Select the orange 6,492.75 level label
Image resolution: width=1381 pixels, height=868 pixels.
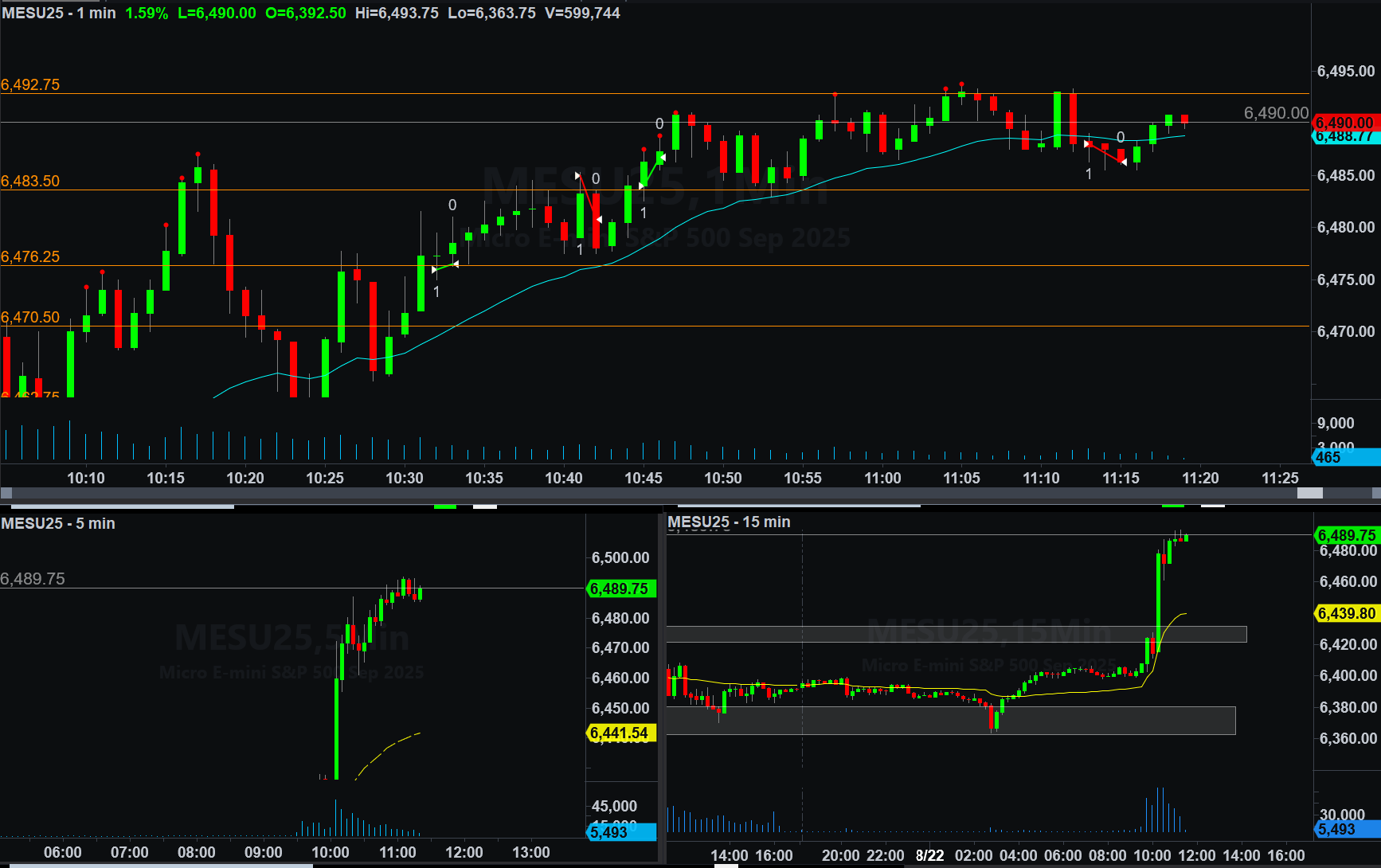[30, 84]
